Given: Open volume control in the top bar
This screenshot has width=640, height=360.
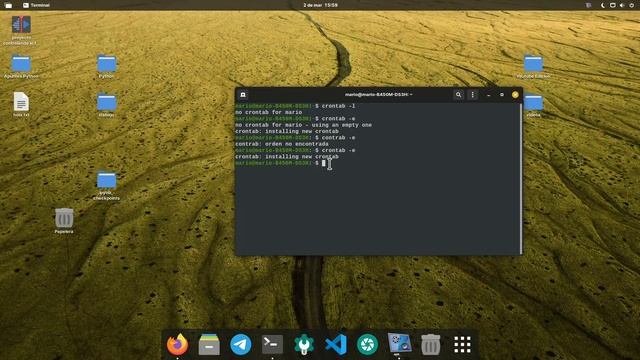Looking at the screenshot, I should click(622, 5).
